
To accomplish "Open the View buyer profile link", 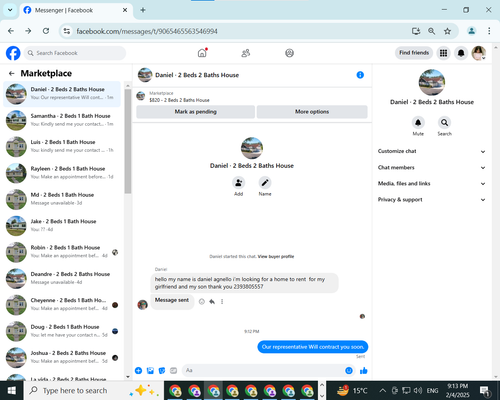I will click(x=276, y=257).
